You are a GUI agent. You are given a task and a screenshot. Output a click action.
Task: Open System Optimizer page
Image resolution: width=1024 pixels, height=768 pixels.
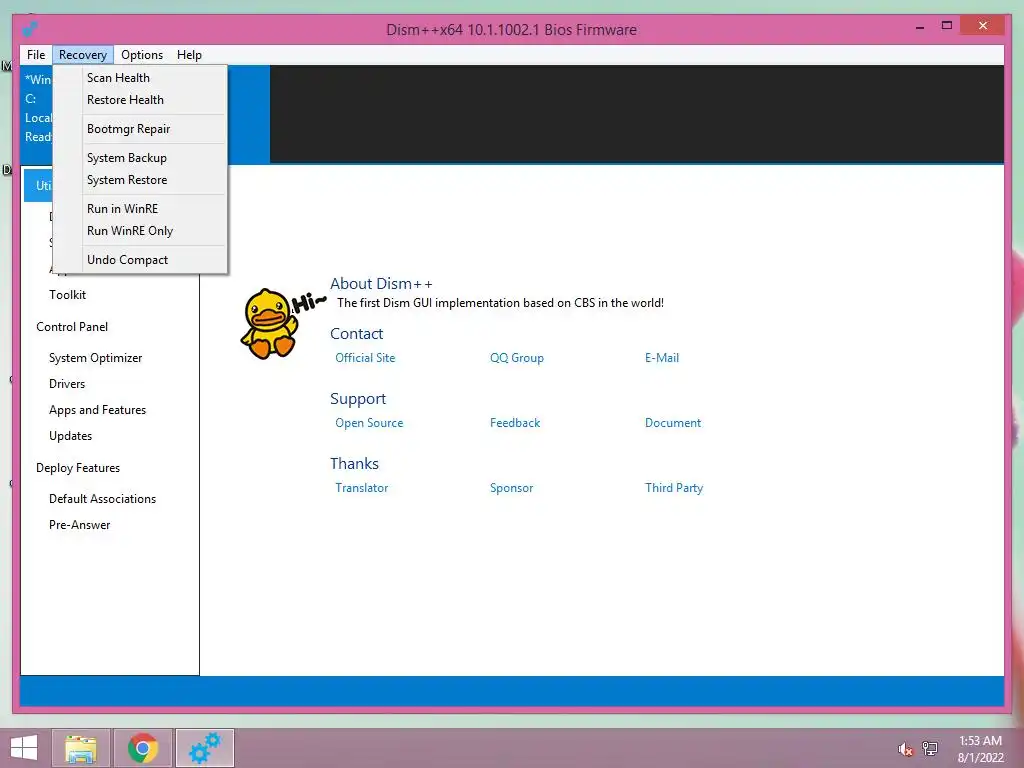pyautogui.click(x=95, y=358)
